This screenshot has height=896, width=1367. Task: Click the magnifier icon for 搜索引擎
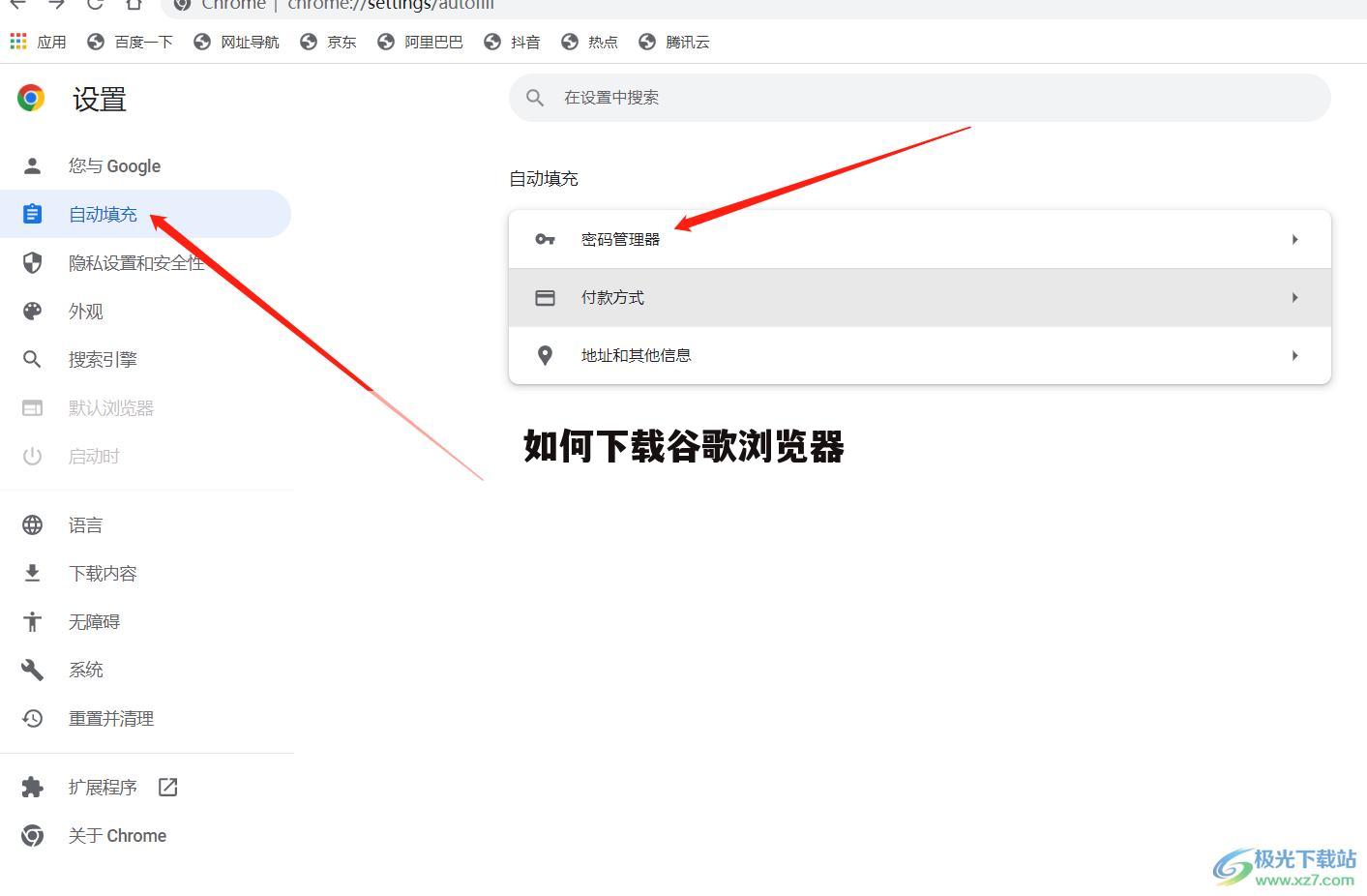(x=32, y=359)
